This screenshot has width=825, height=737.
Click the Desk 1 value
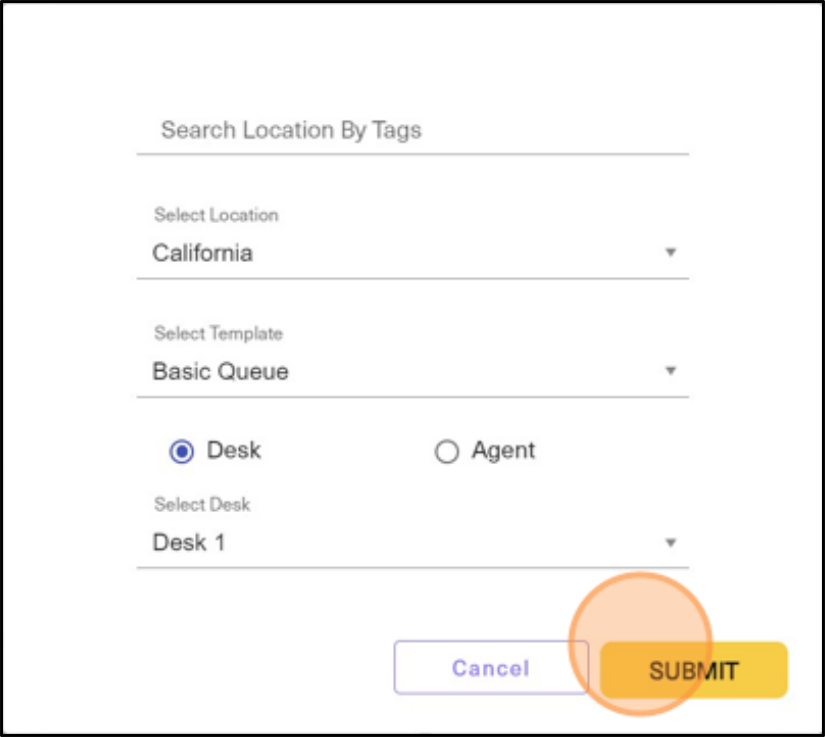189,542
